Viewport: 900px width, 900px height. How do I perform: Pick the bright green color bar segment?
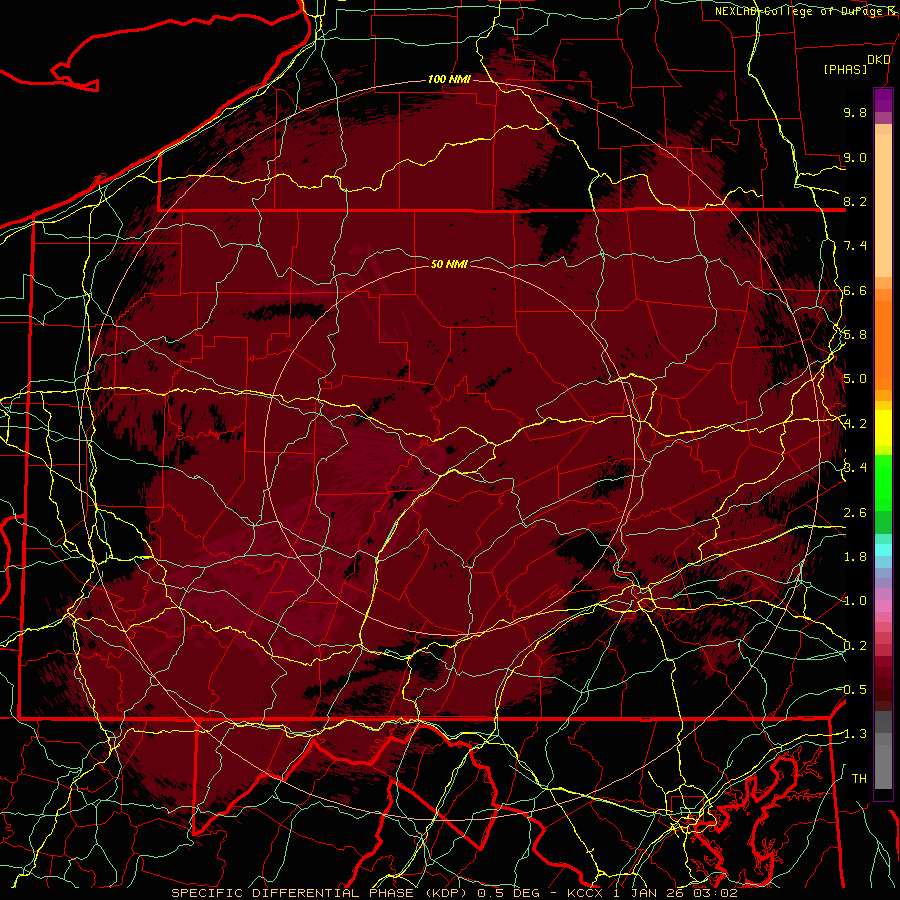pos(883,483)
